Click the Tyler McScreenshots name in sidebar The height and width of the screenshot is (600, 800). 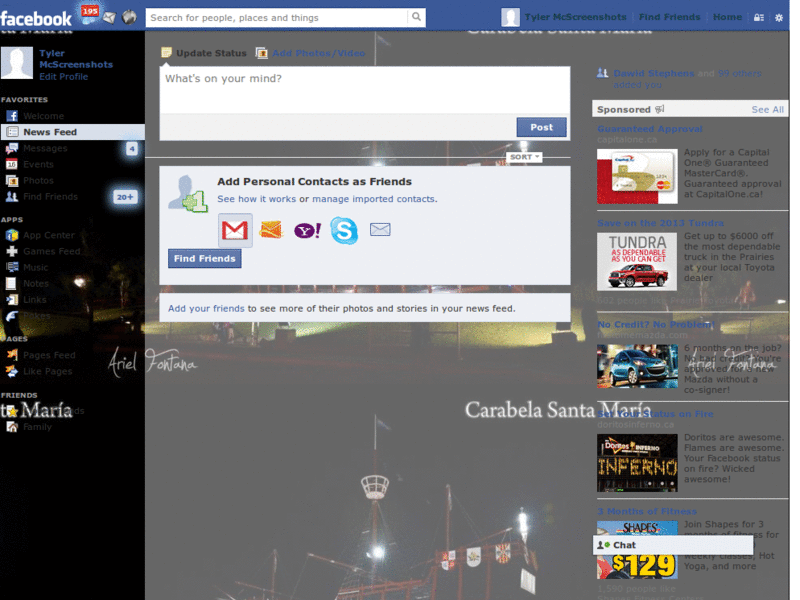pos(76,59)
